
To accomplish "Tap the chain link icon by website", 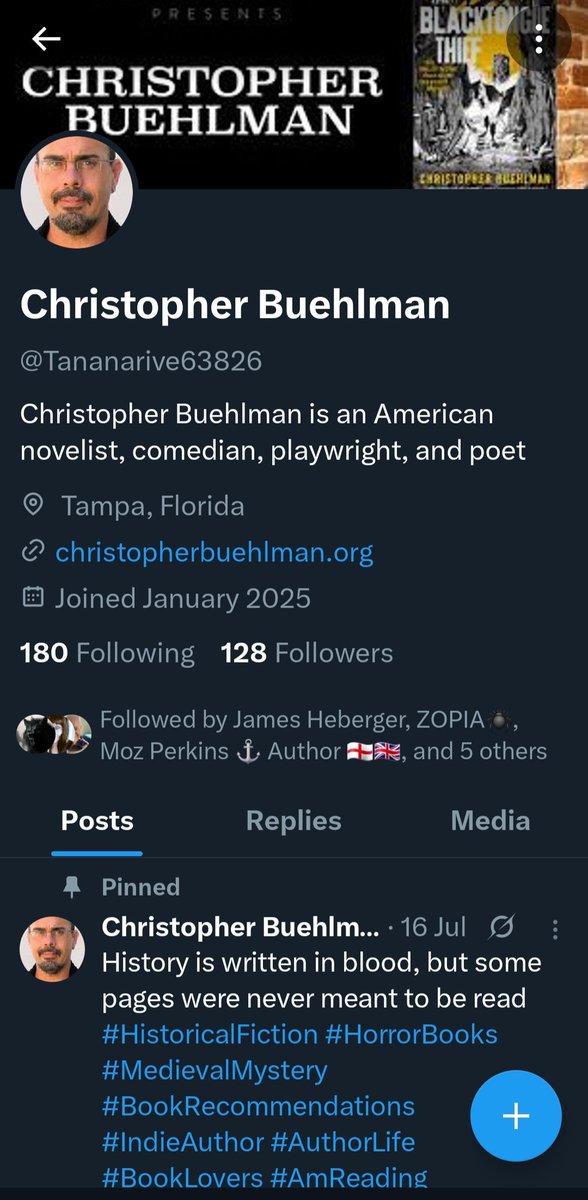I will click(33, 552).
